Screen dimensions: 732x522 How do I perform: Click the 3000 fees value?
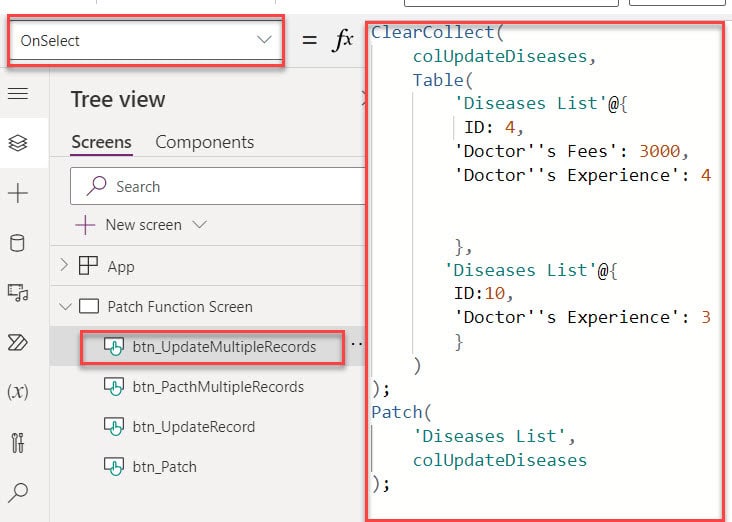[659, 151]
